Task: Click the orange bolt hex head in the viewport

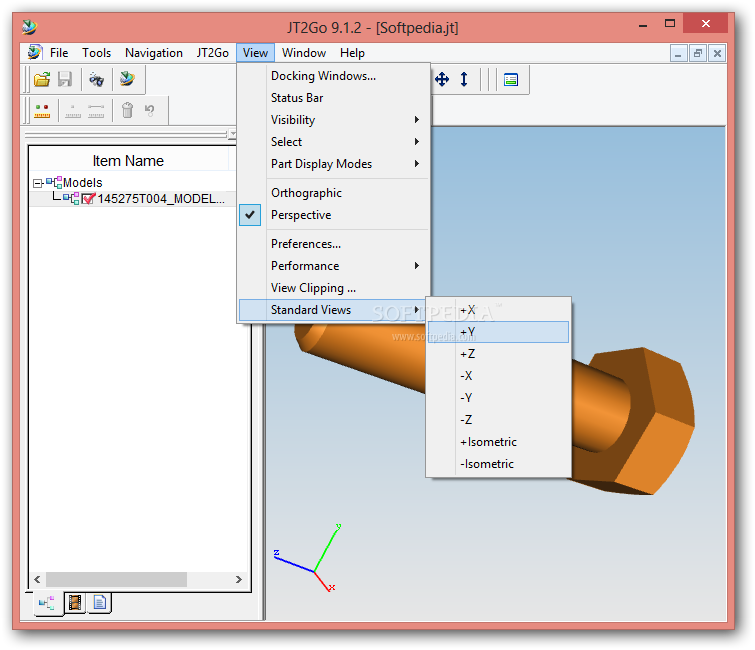Action: pos(638,421)
